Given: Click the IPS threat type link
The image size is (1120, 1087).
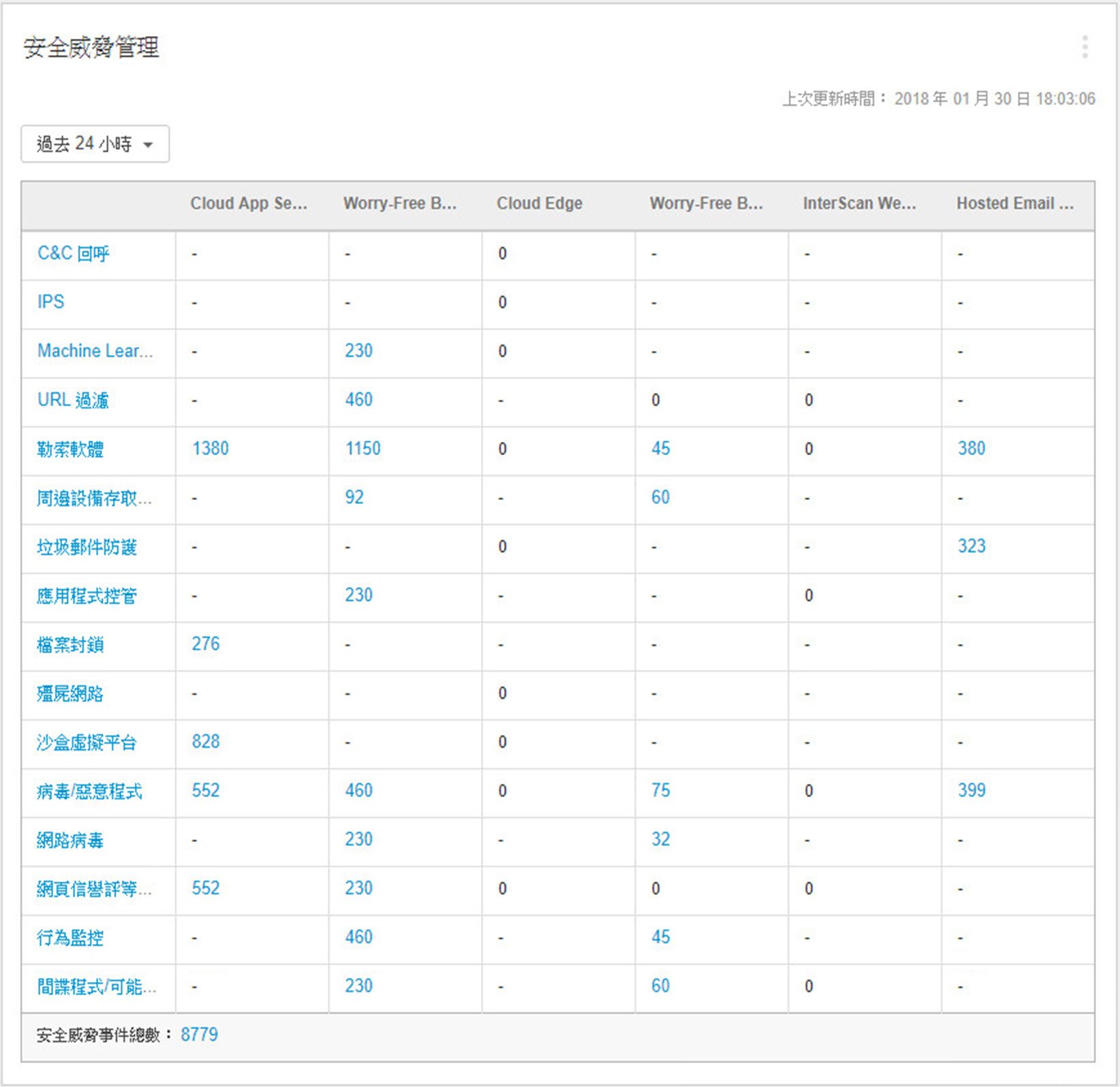Looking at the screenshot, I should pyautogui.click(x=50, y=302).
